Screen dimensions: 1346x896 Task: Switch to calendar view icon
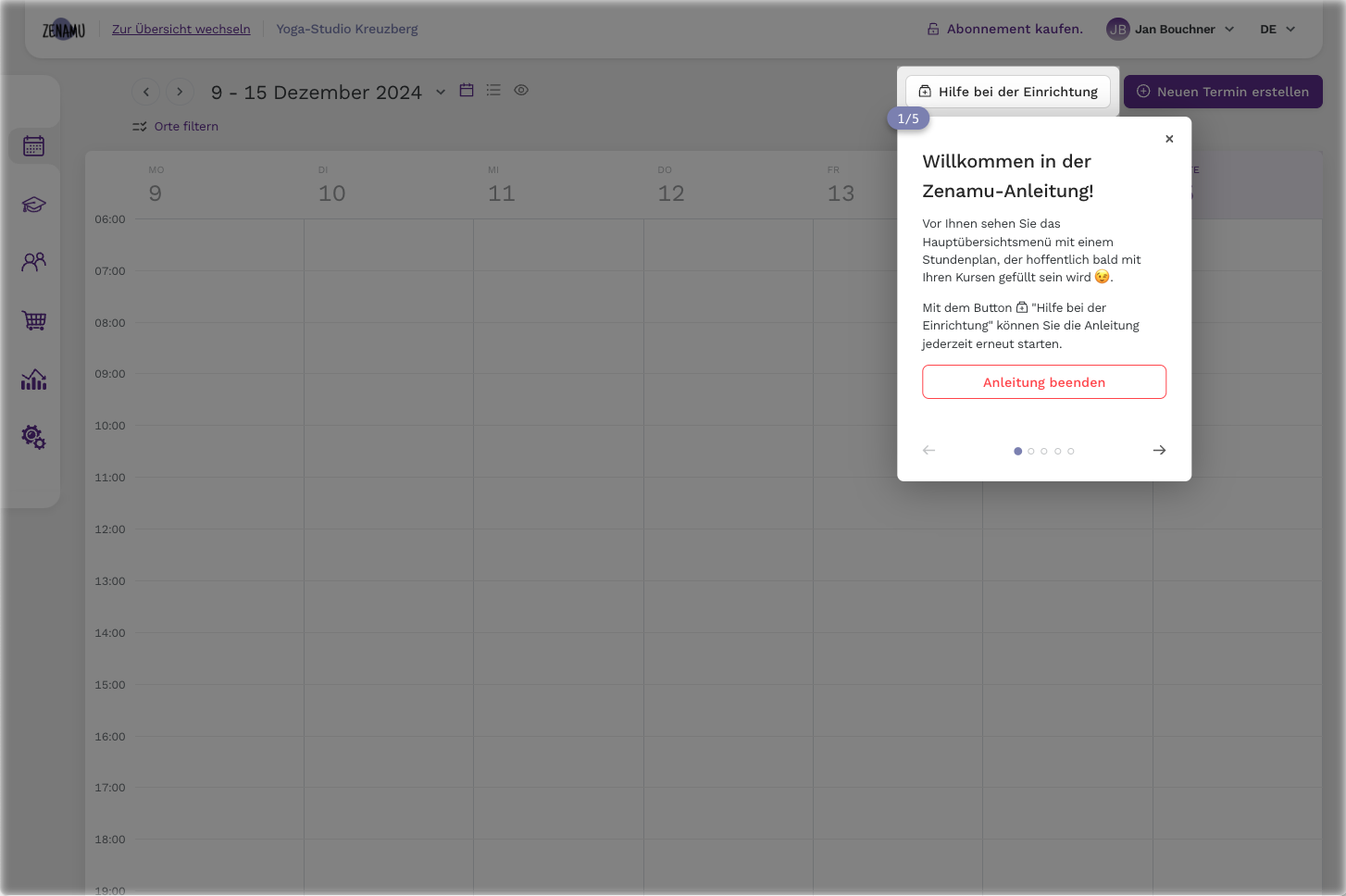tap(467, 90)
